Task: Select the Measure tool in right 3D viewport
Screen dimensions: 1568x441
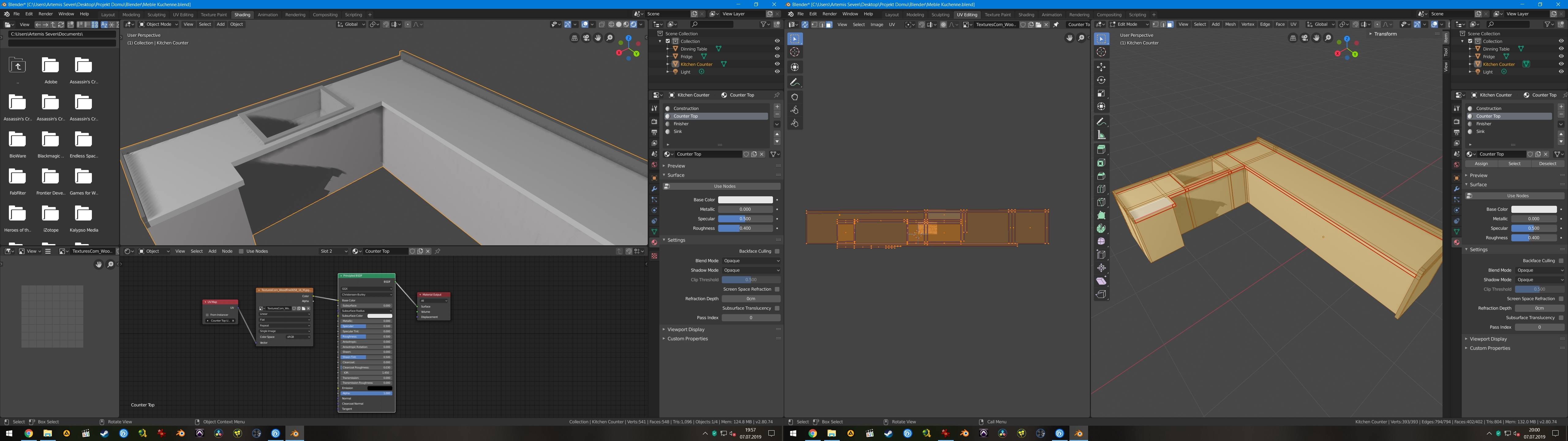Action: (x=1101, y=135)
